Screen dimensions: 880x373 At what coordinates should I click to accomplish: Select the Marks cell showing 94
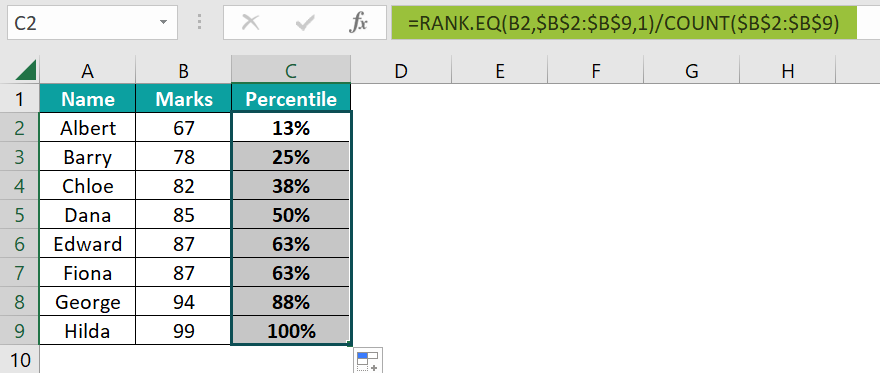tap(184, 302)
